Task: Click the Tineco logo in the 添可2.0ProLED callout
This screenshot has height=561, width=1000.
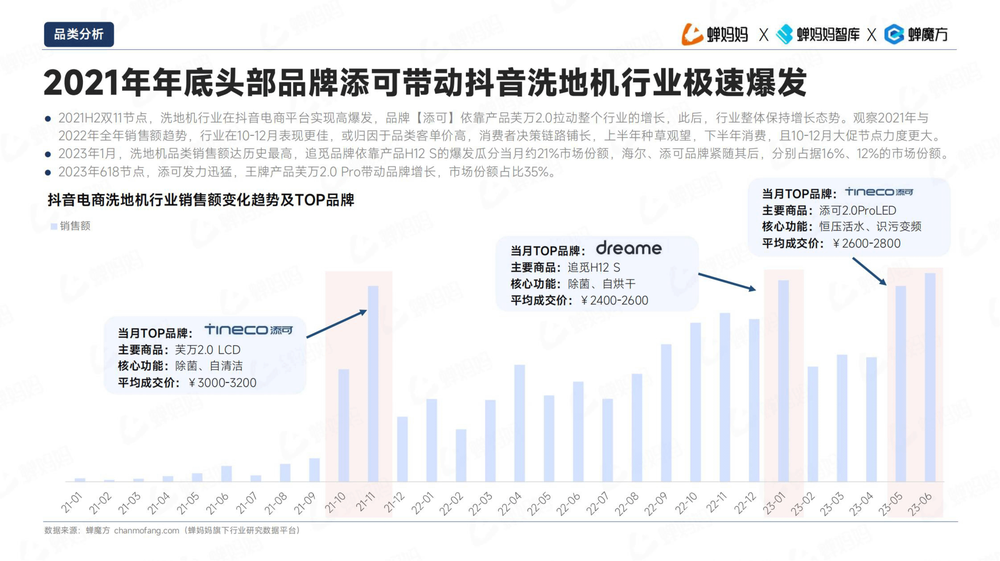Action: [x=879, y=192]
